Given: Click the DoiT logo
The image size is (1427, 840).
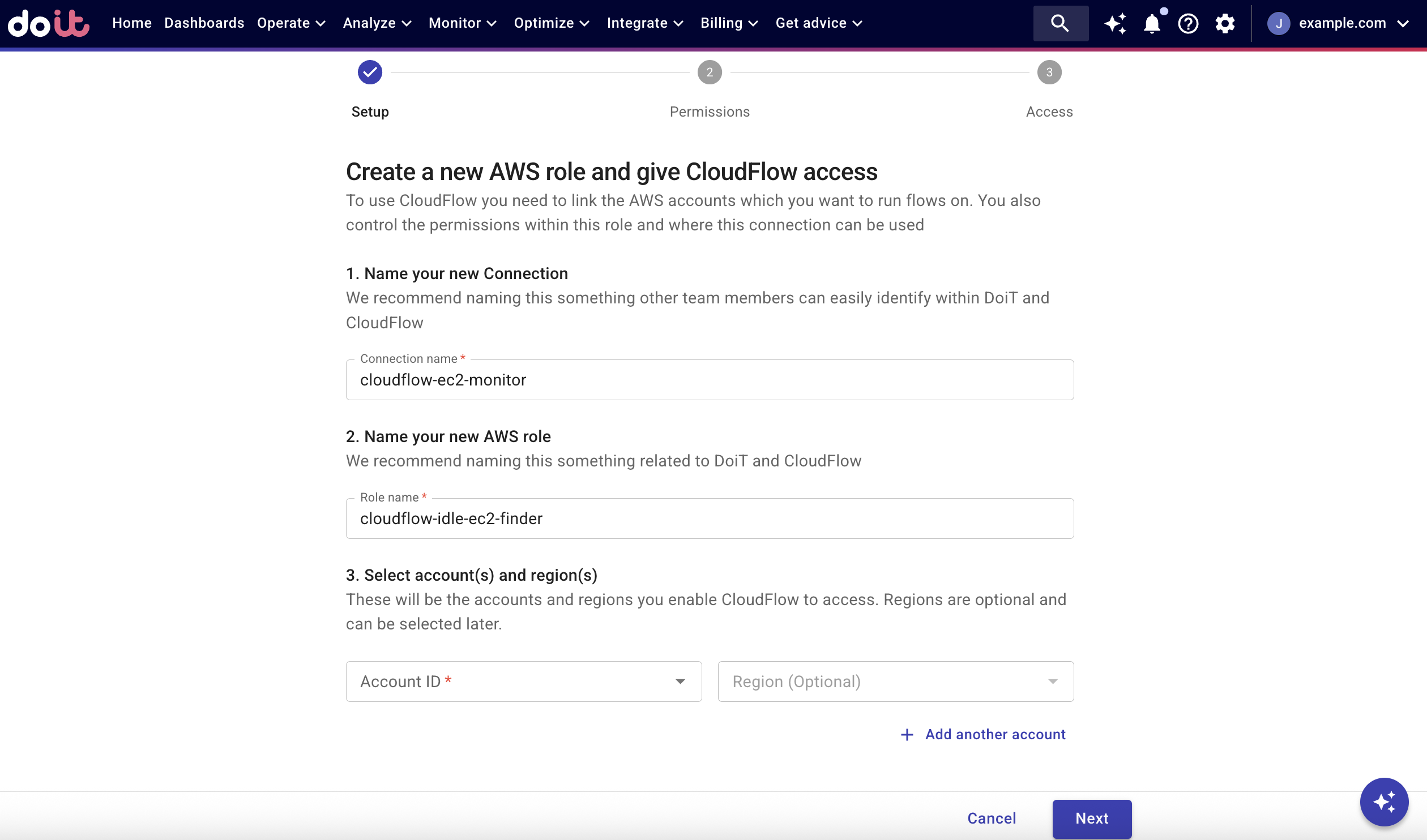Looking at the screenshot, I should 48,23.
